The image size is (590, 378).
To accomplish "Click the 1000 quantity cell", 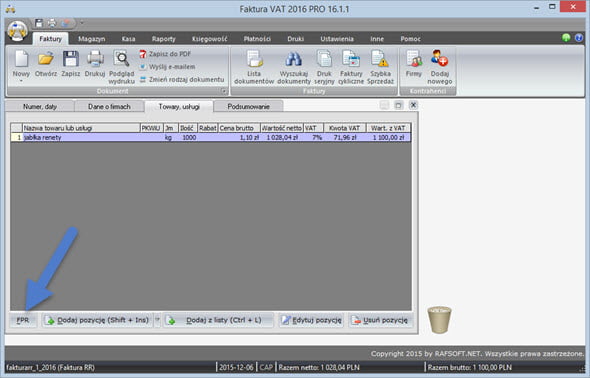I will tap(188, 137).
